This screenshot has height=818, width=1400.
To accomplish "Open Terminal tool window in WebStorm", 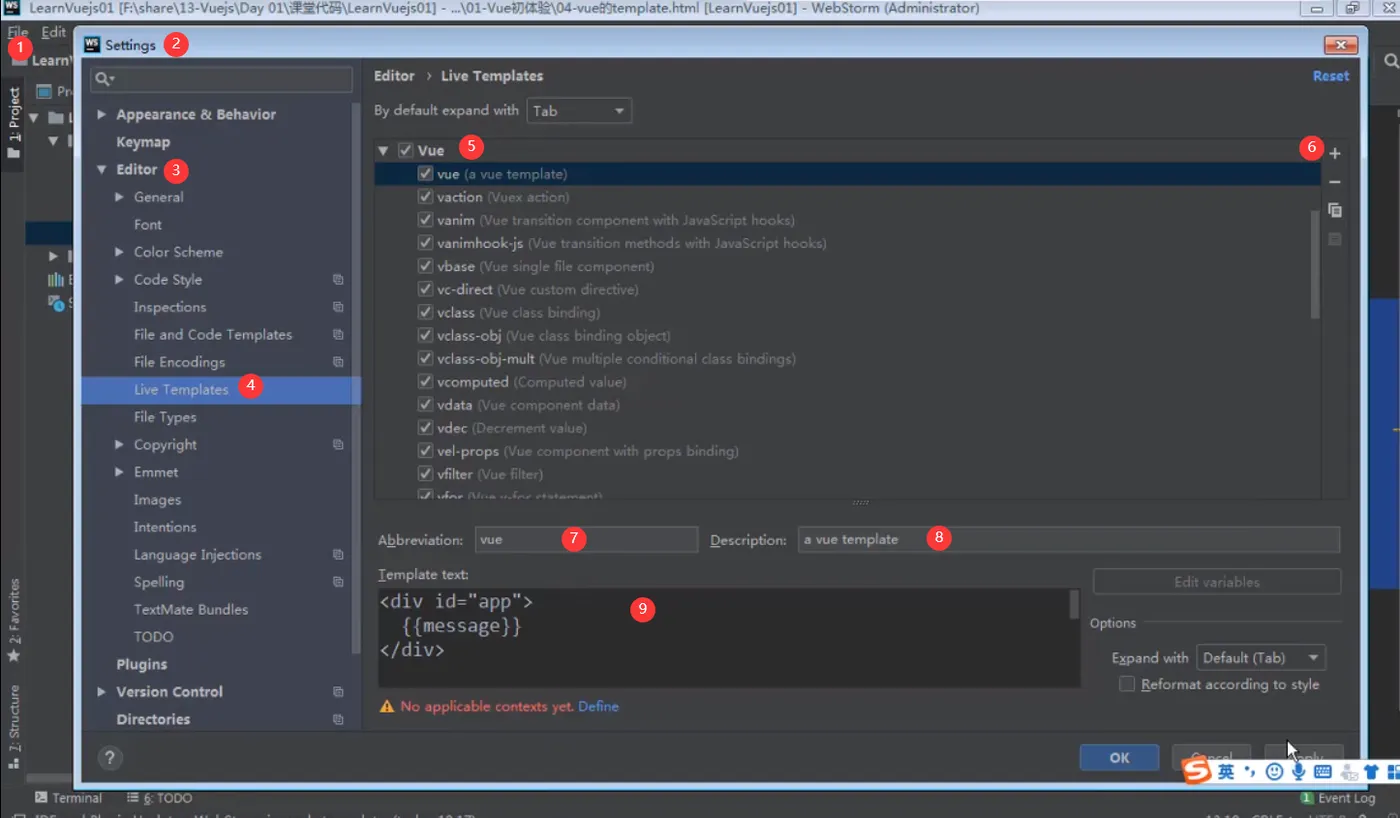I will pos(68,798).
